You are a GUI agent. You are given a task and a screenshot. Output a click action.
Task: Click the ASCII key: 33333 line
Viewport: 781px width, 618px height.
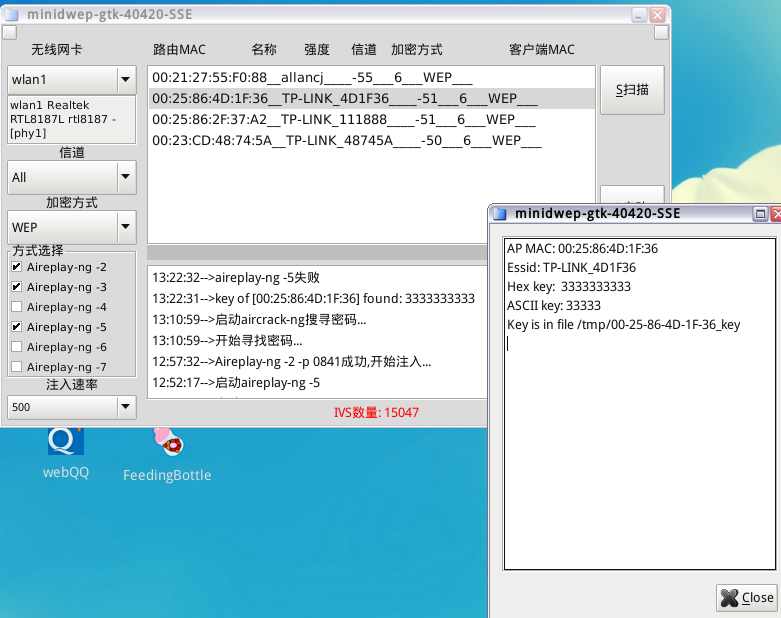coord(554,305)
